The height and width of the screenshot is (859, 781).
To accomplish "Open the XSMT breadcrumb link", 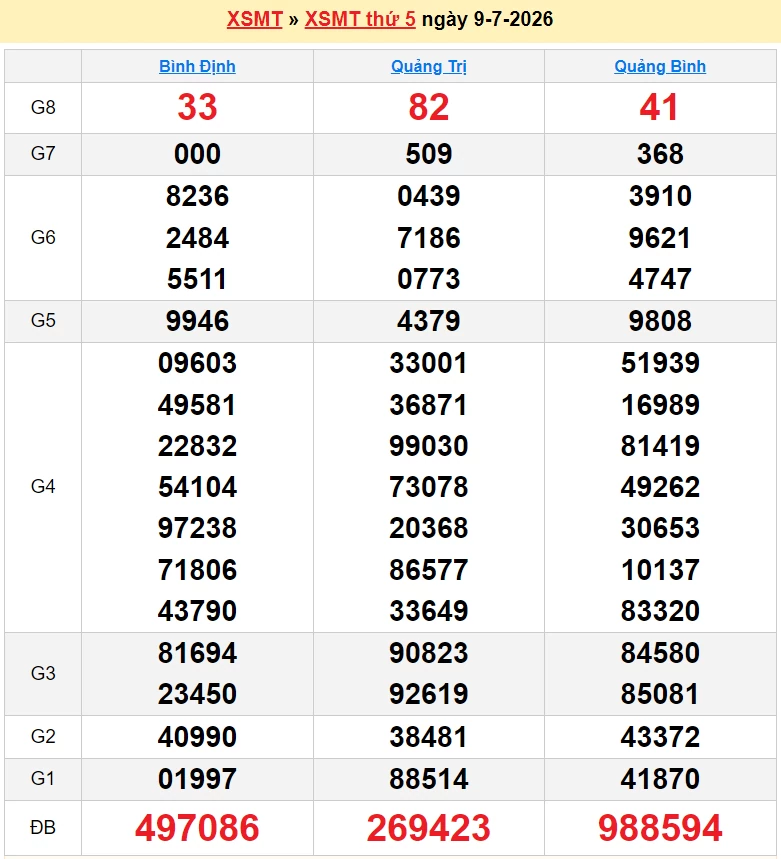I will [254, 19].
